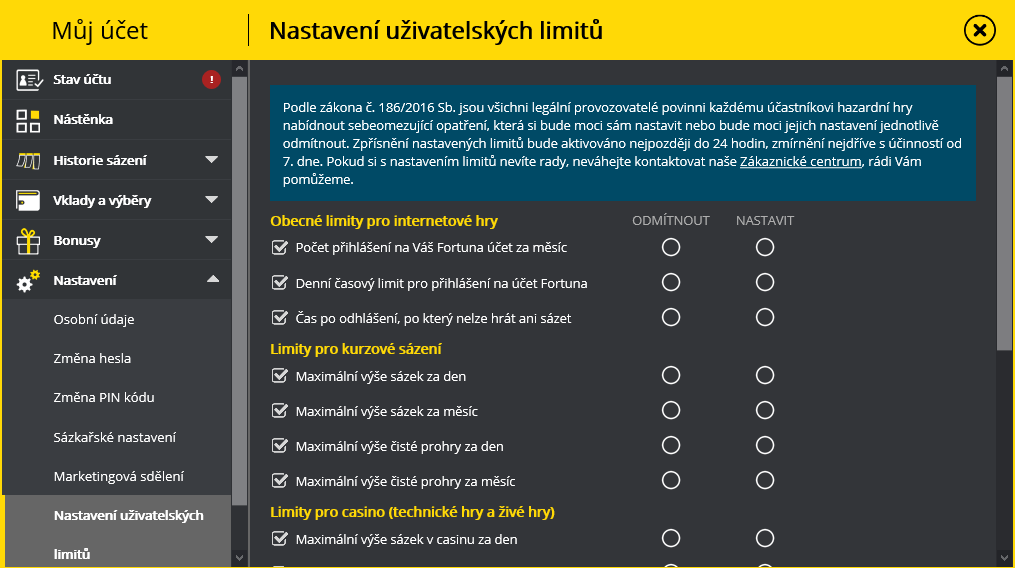Expand the Vklady a výběry dropdown arrow

[211, 200]
